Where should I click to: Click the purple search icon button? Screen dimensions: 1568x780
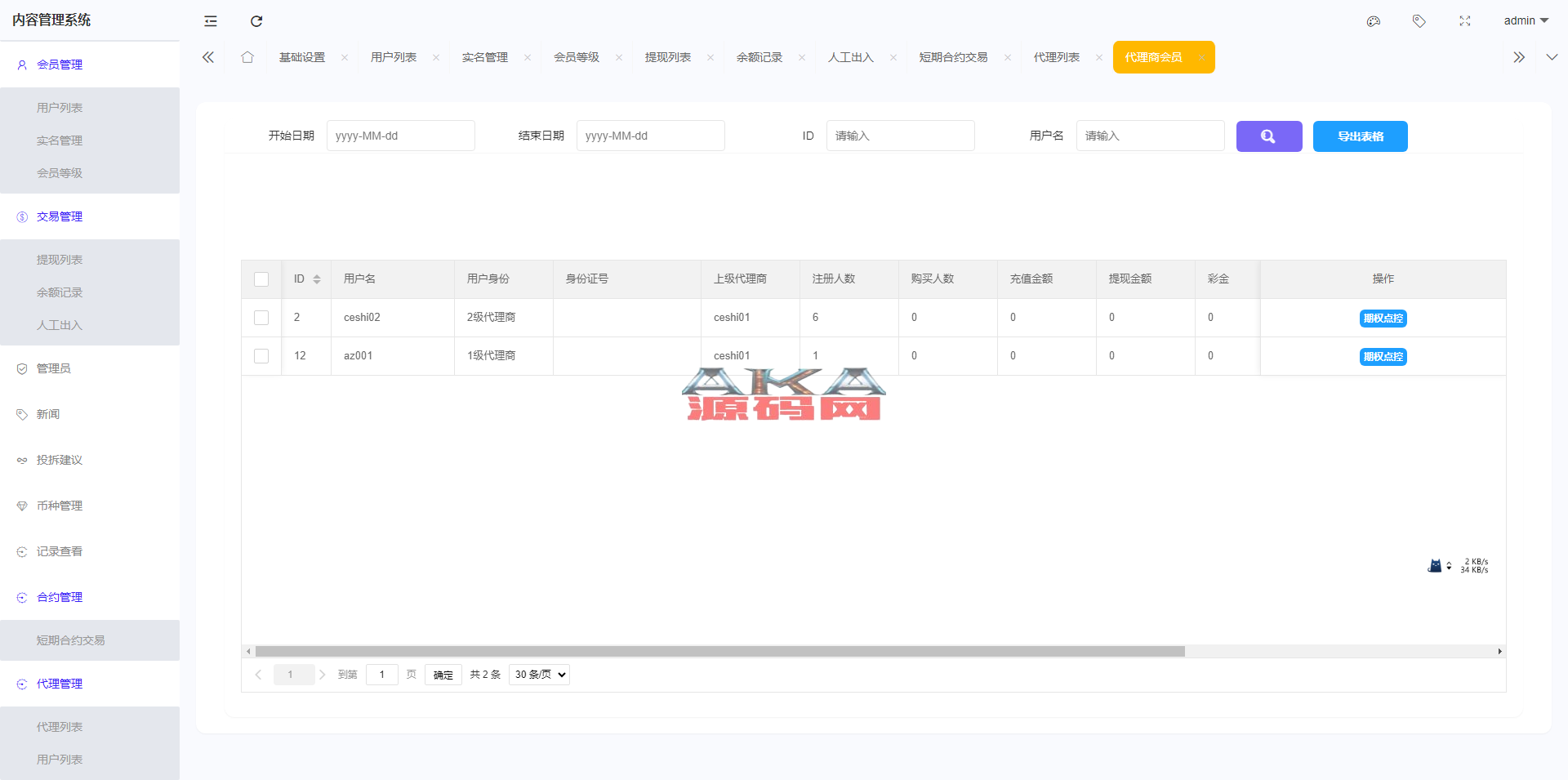(1268, 136)
